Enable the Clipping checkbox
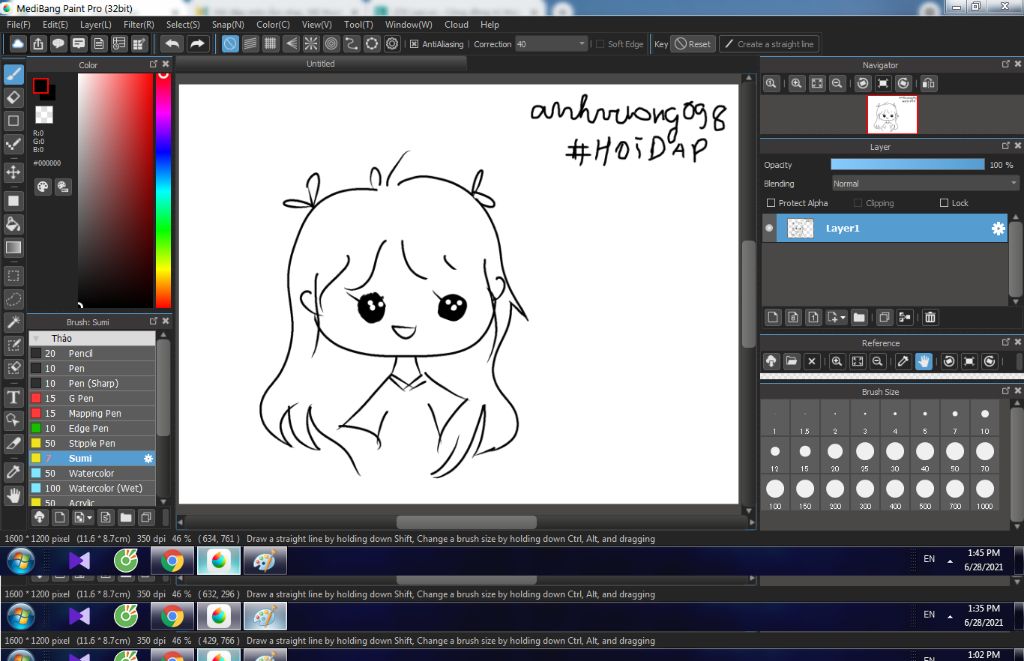This screenshot has width=1024, height=661. [858, 203]
